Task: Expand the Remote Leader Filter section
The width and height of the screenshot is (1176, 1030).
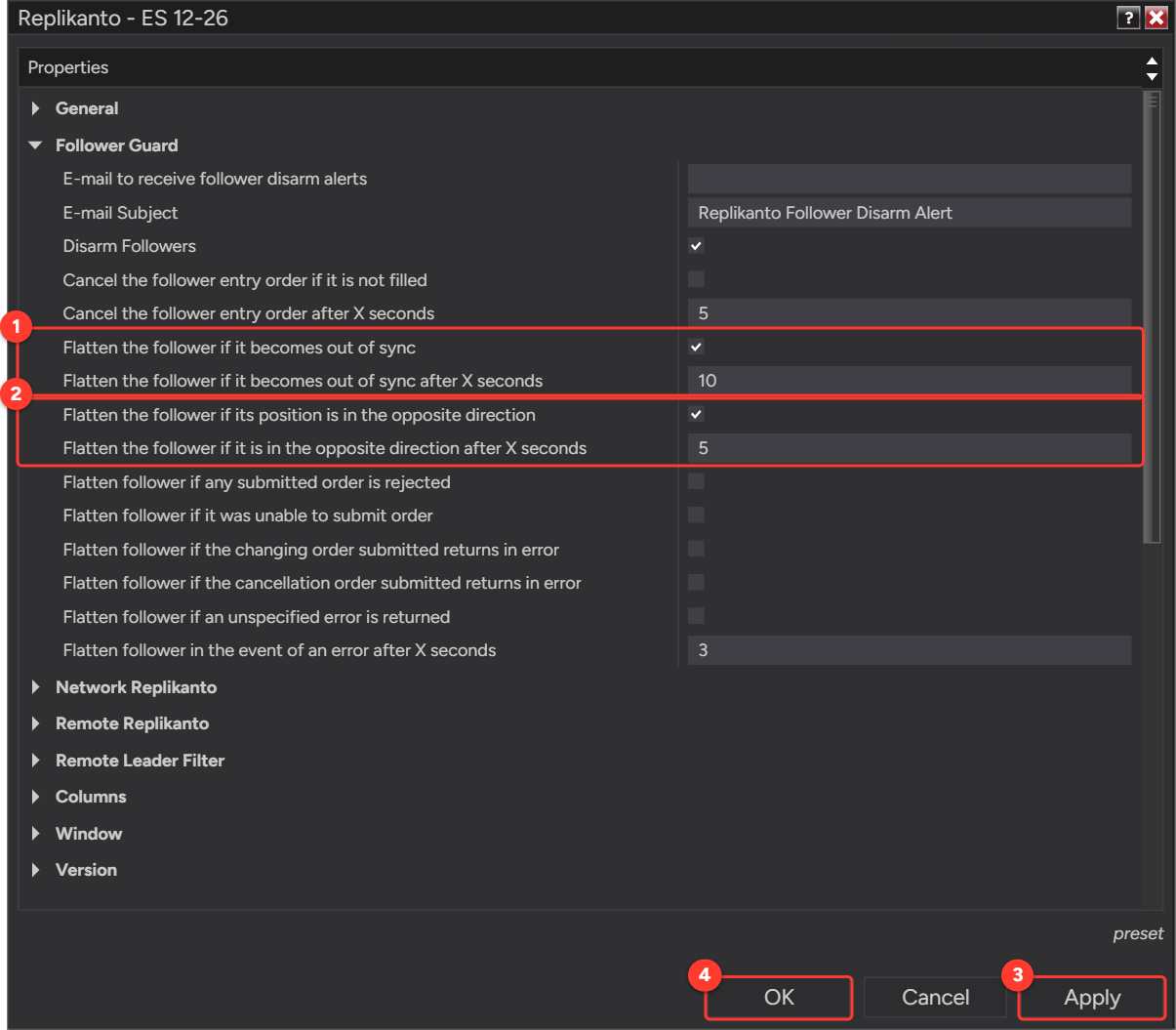Action: [x=36, y=761]
